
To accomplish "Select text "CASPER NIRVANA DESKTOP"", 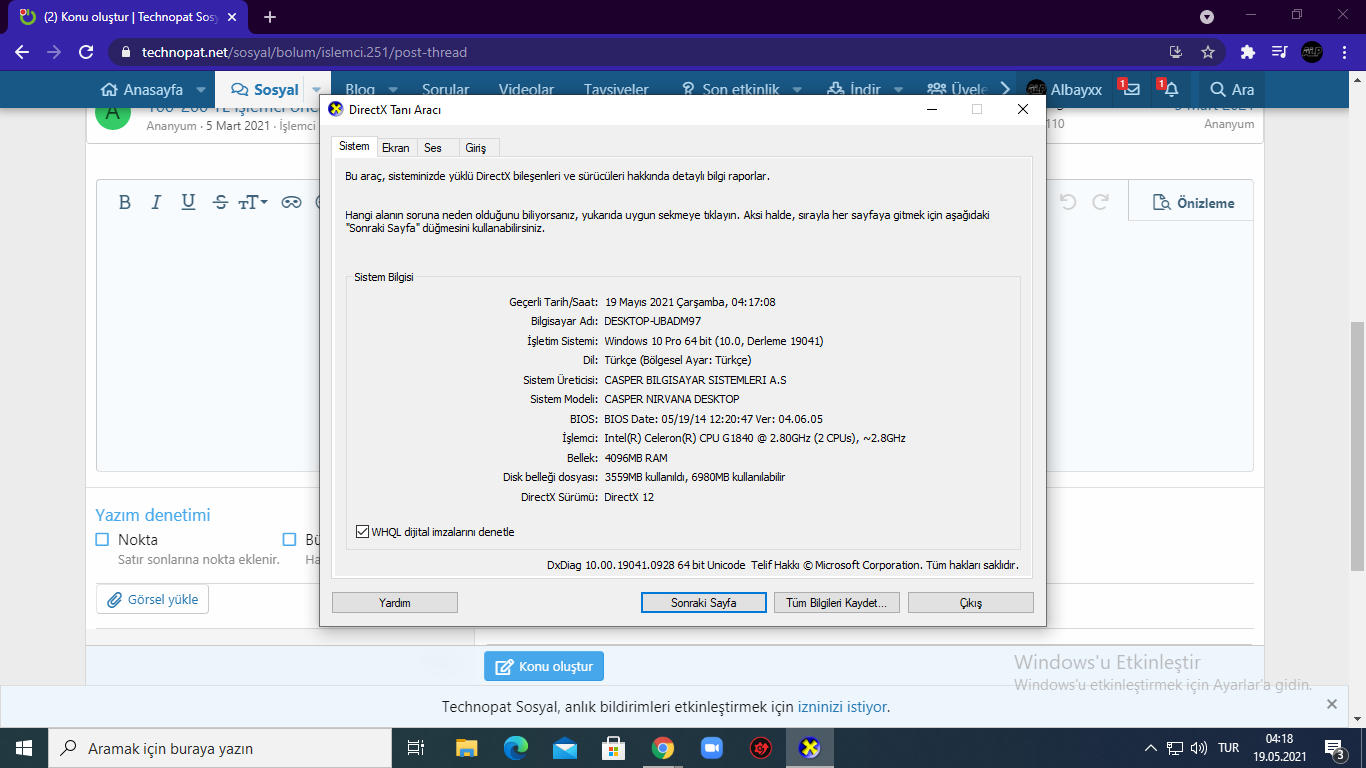I will point(672,399).
